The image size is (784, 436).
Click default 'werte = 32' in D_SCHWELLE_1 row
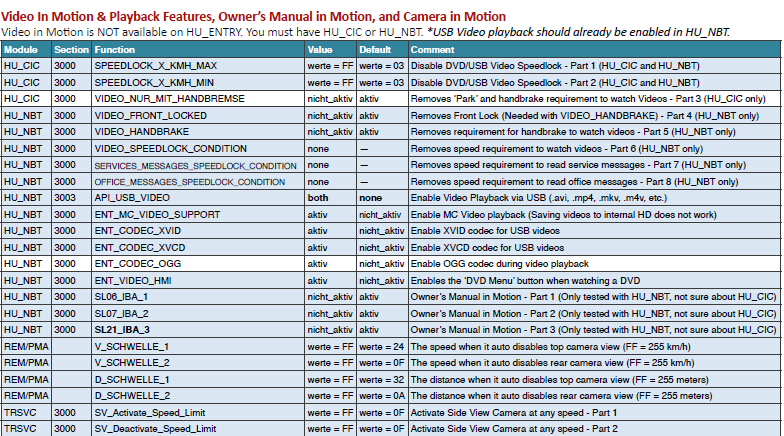click(x=382, y=380)
